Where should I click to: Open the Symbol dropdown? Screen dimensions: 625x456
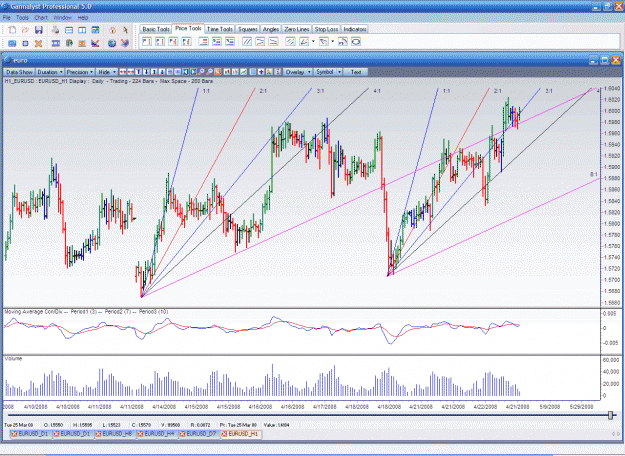point(328,72)
